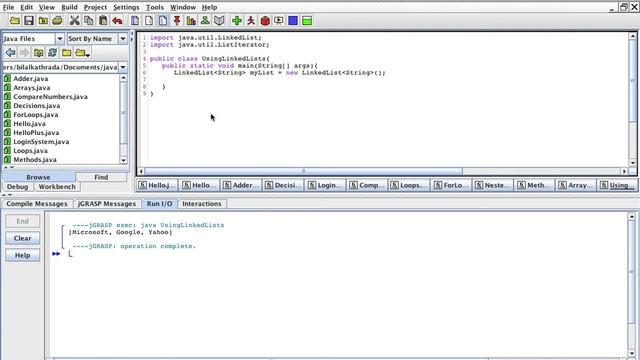Paste with the clipboard toolbar icon

click(103, 20)
